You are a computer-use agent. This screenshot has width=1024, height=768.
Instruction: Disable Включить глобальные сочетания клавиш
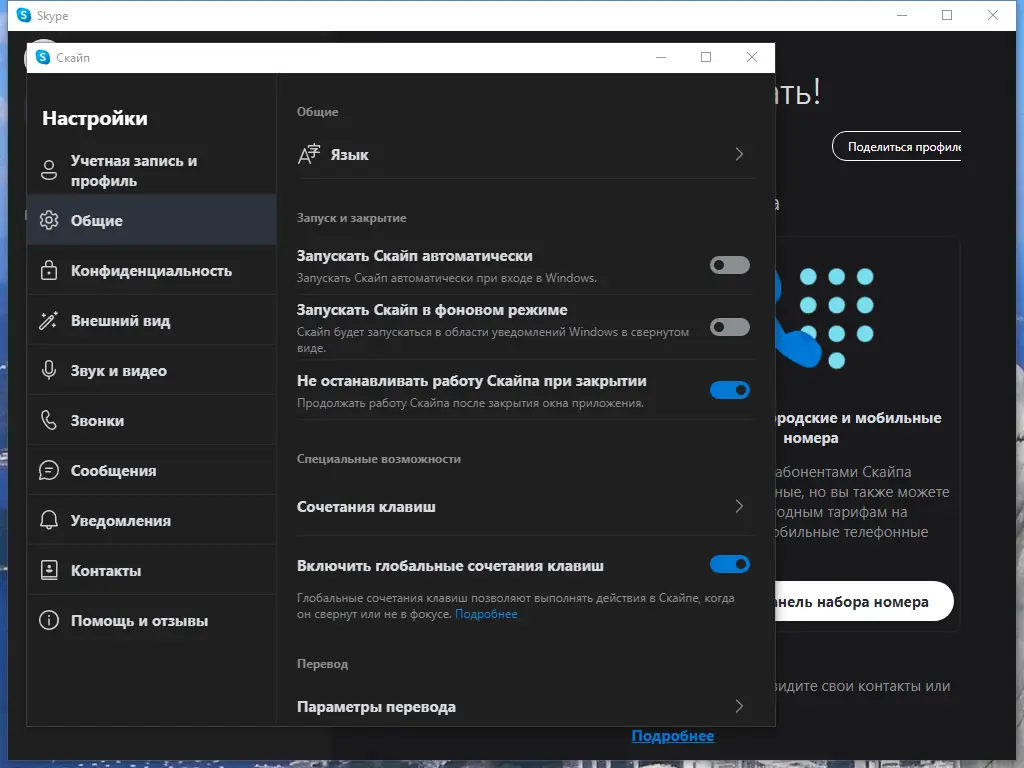coord(730,564)
